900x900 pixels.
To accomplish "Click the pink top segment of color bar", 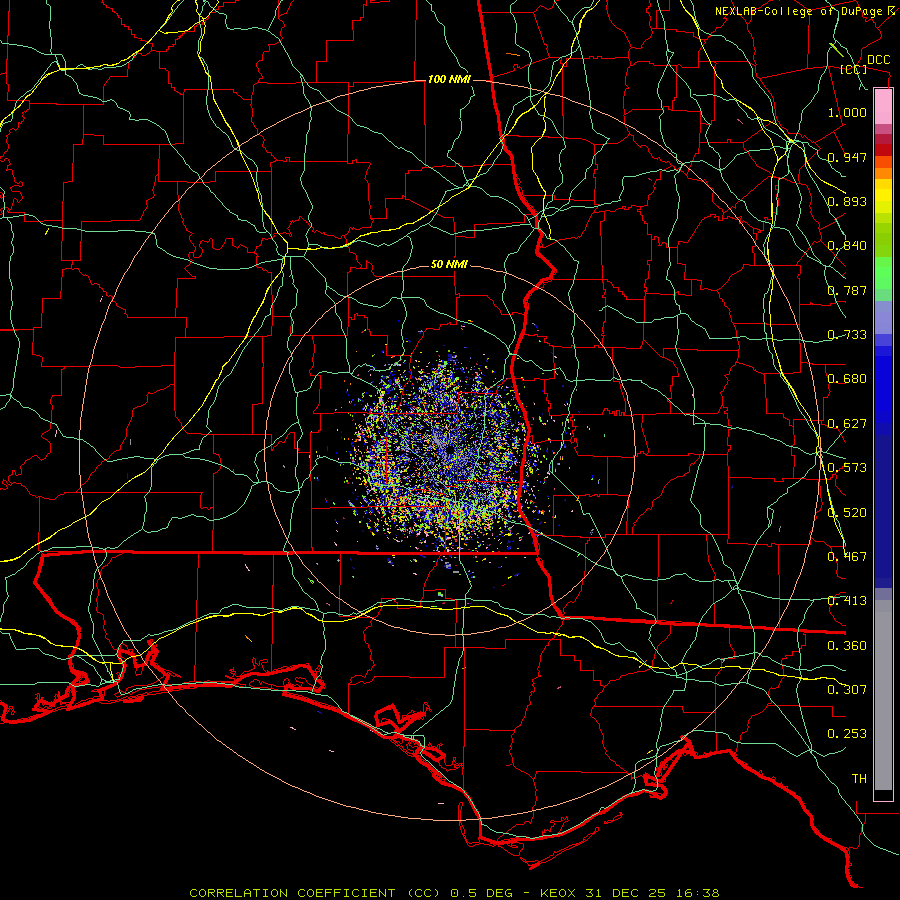I will pyautogui.click(x=883, y=106).
